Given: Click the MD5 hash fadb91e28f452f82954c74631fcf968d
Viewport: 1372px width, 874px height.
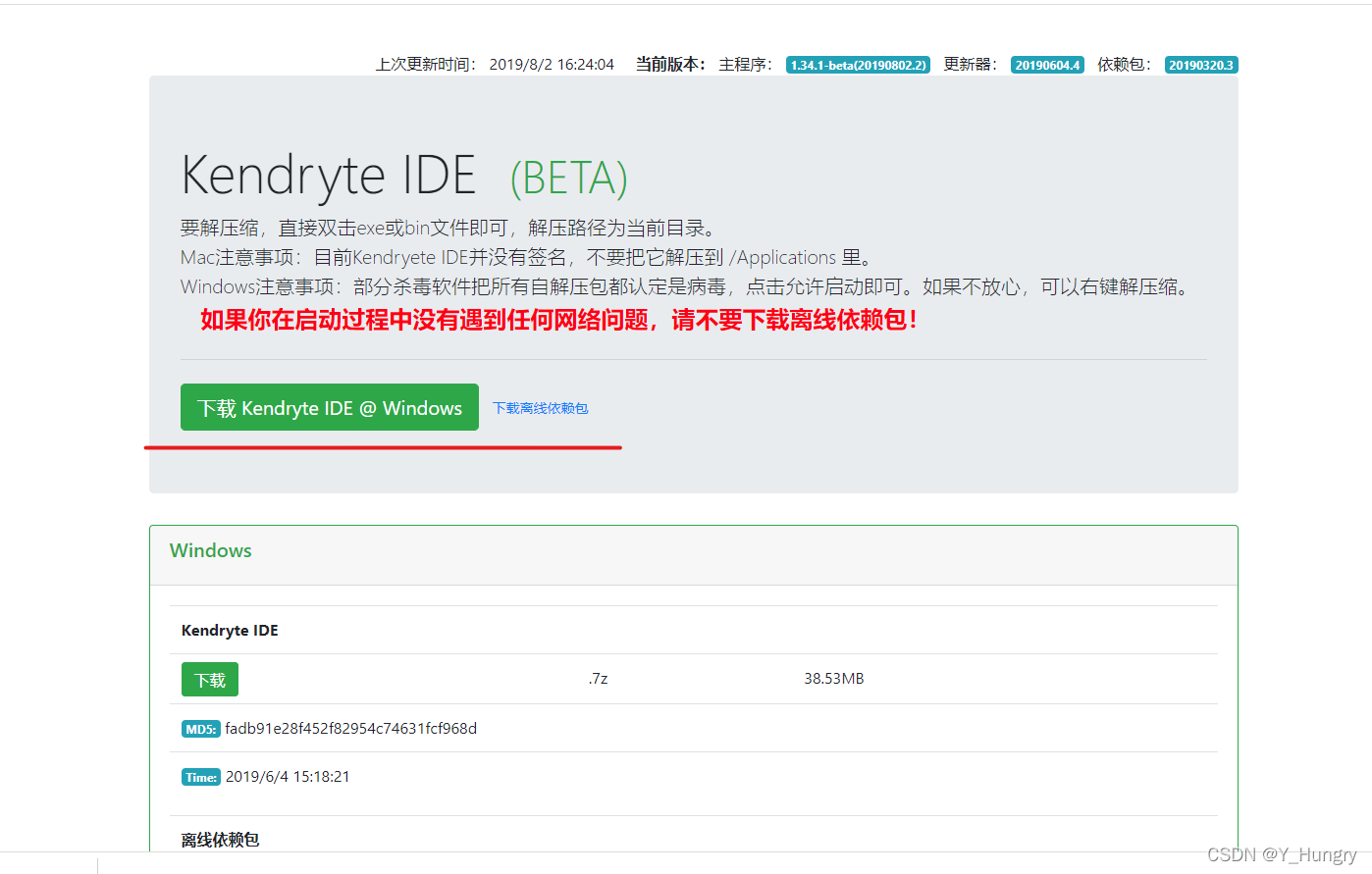Looking at the screenshot, I should click(350, 728).
